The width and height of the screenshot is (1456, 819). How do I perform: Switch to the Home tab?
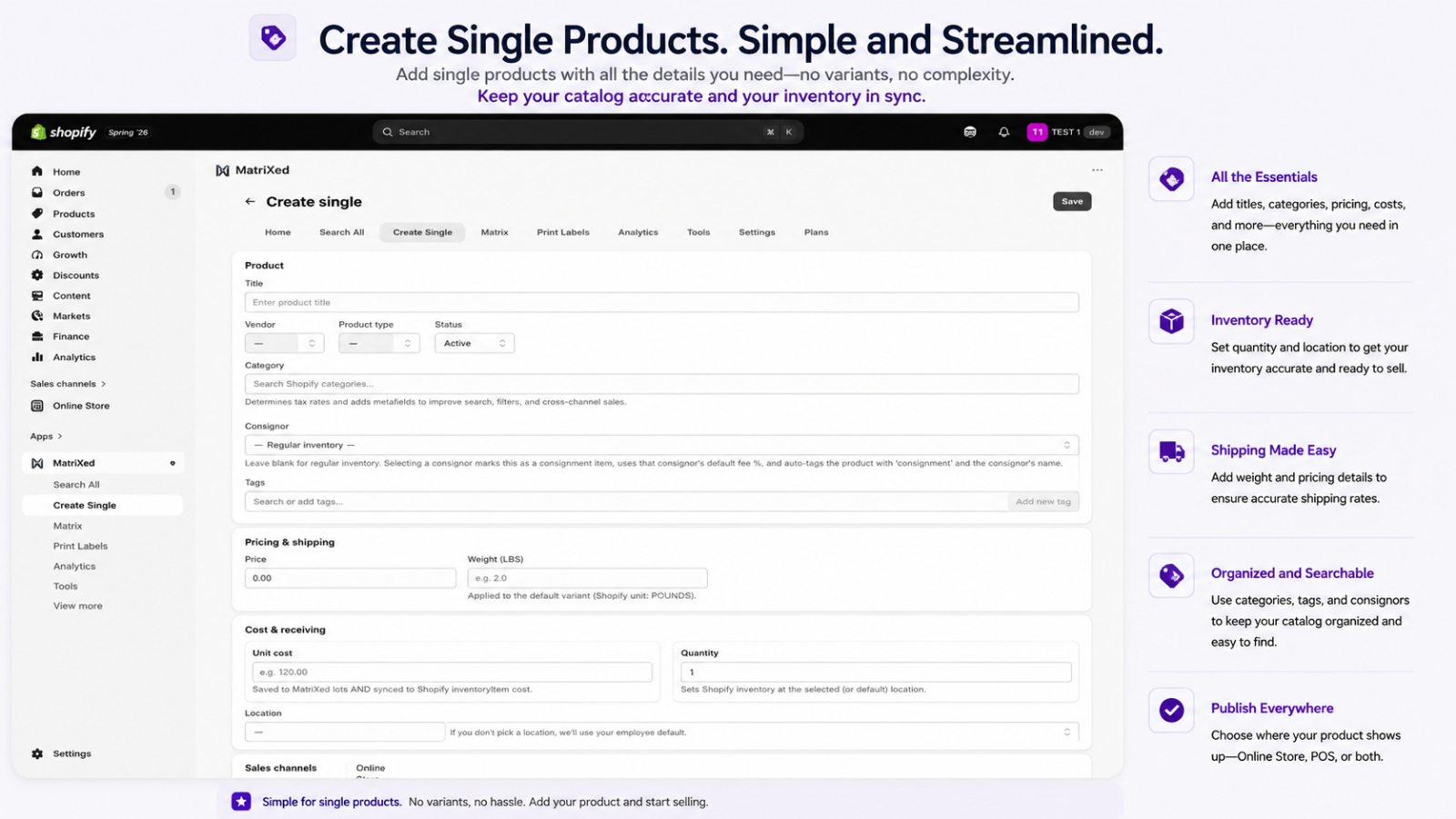tap(278, 232)
